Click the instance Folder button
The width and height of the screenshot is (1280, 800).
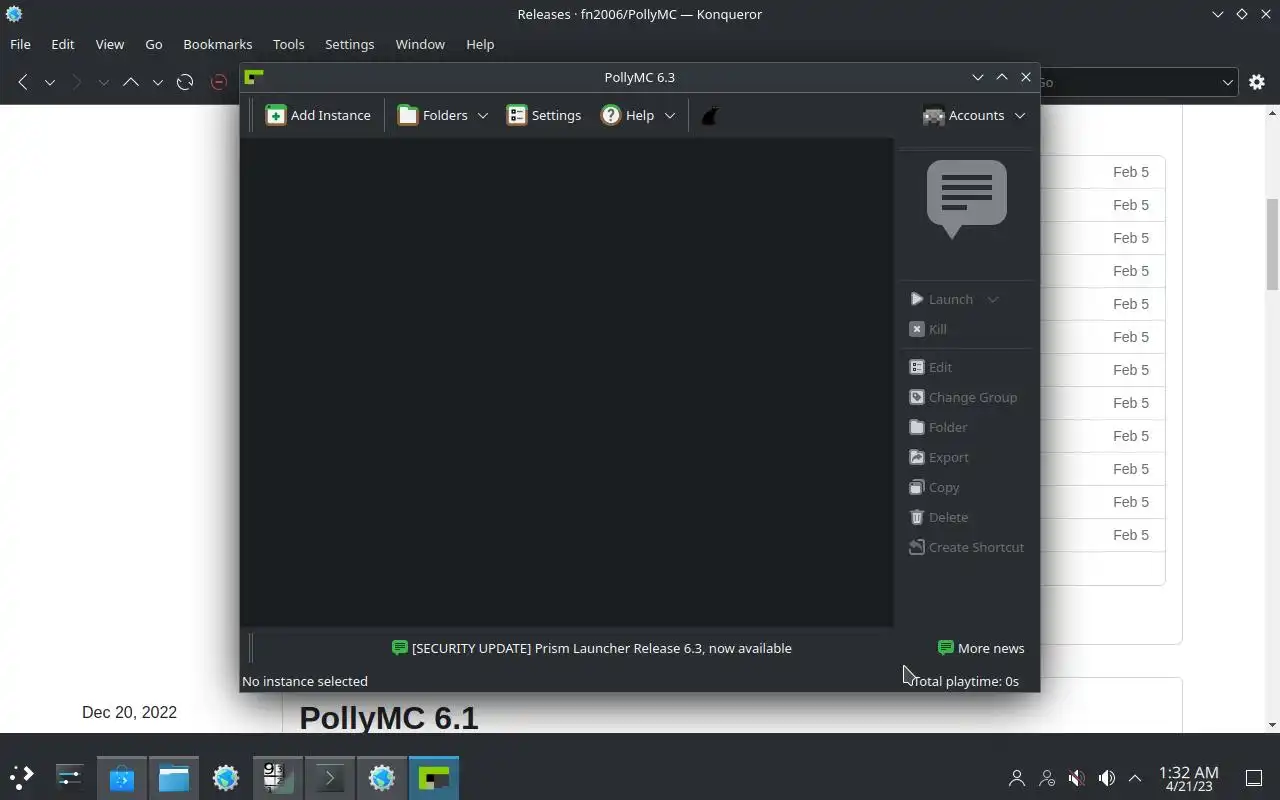[x=938, y=427]
